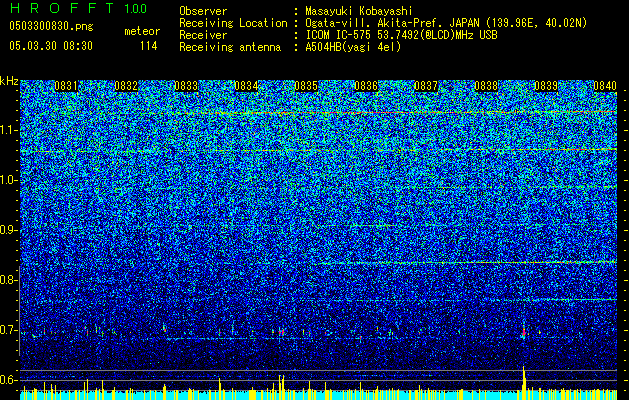
Task: Select the 0503300830.png filename text
Action: [51, 27]
